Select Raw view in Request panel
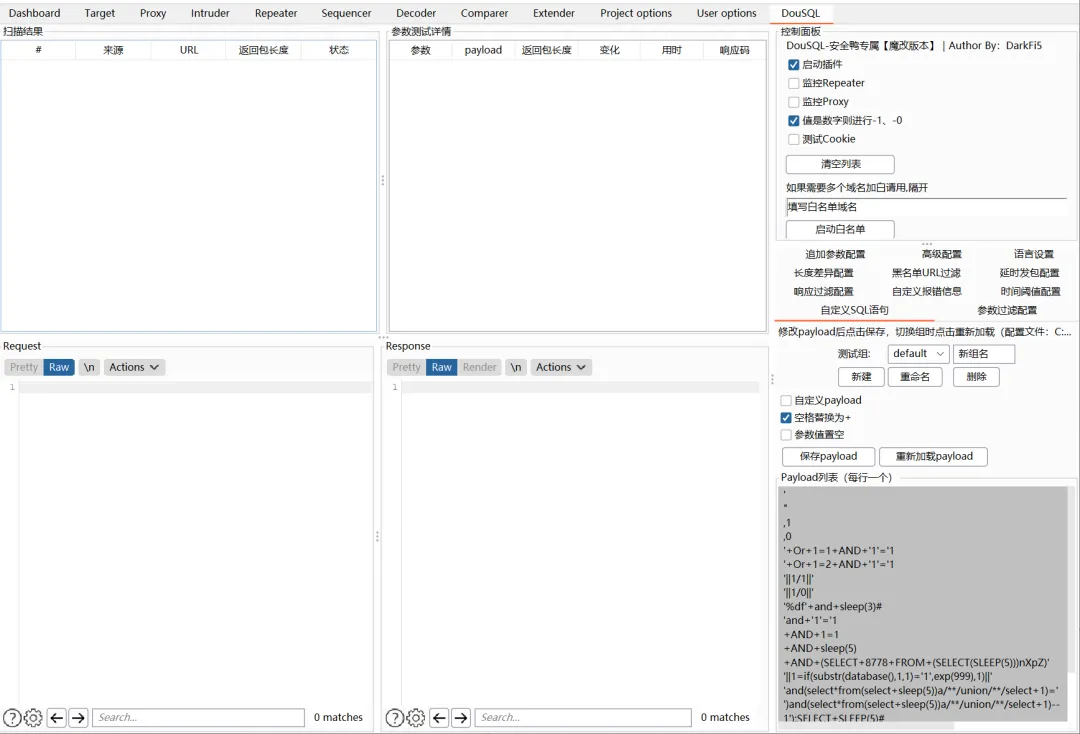 (x=59, y=367)
